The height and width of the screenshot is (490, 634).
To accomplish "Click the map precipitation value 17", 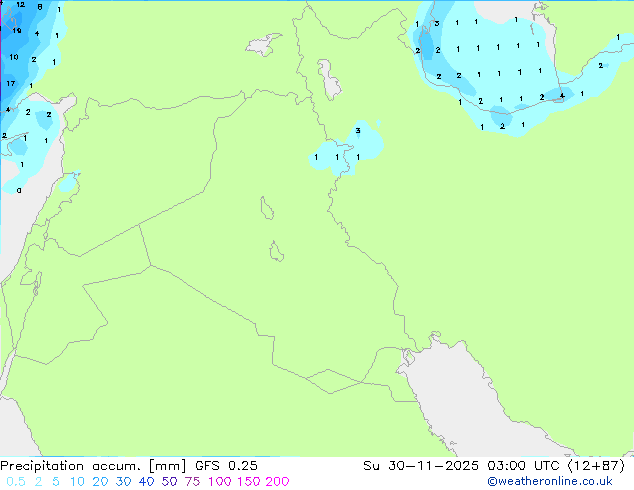I will coord(11,83).
